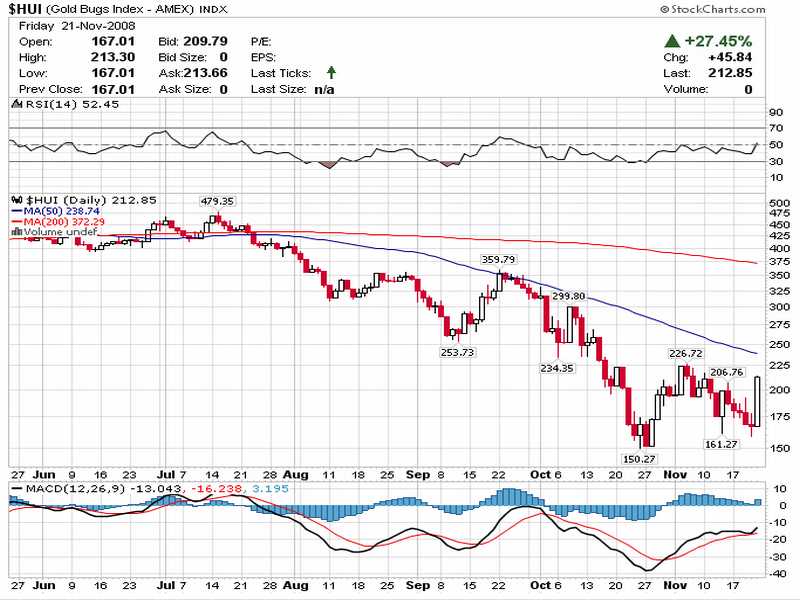Click the 359.79 high price label
Viewport: 800px width, 600px height.
[x=498, y=260]
